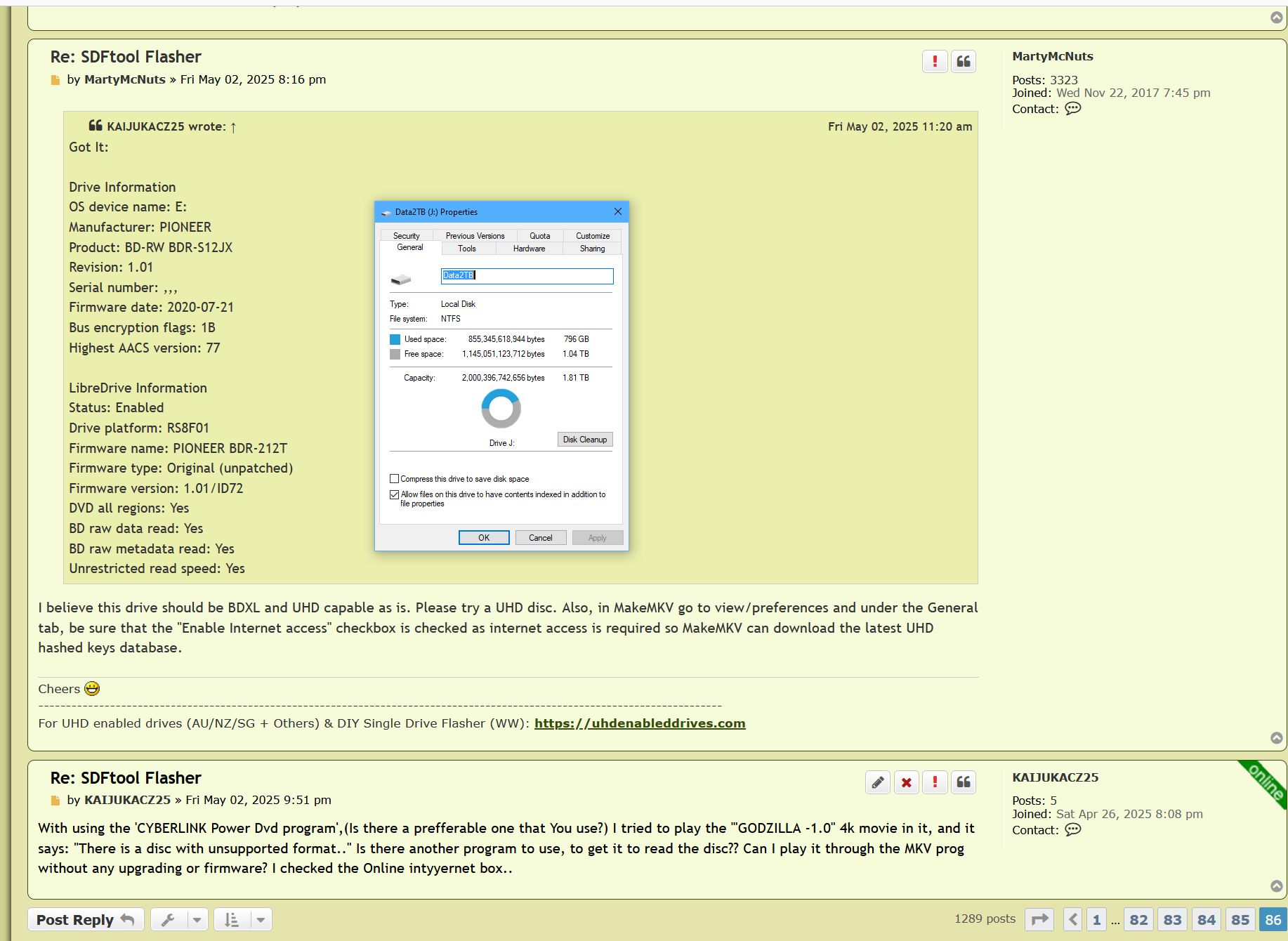Switch to the Hardware tab
Screen dimensions: 1288x941
(529, 249)
